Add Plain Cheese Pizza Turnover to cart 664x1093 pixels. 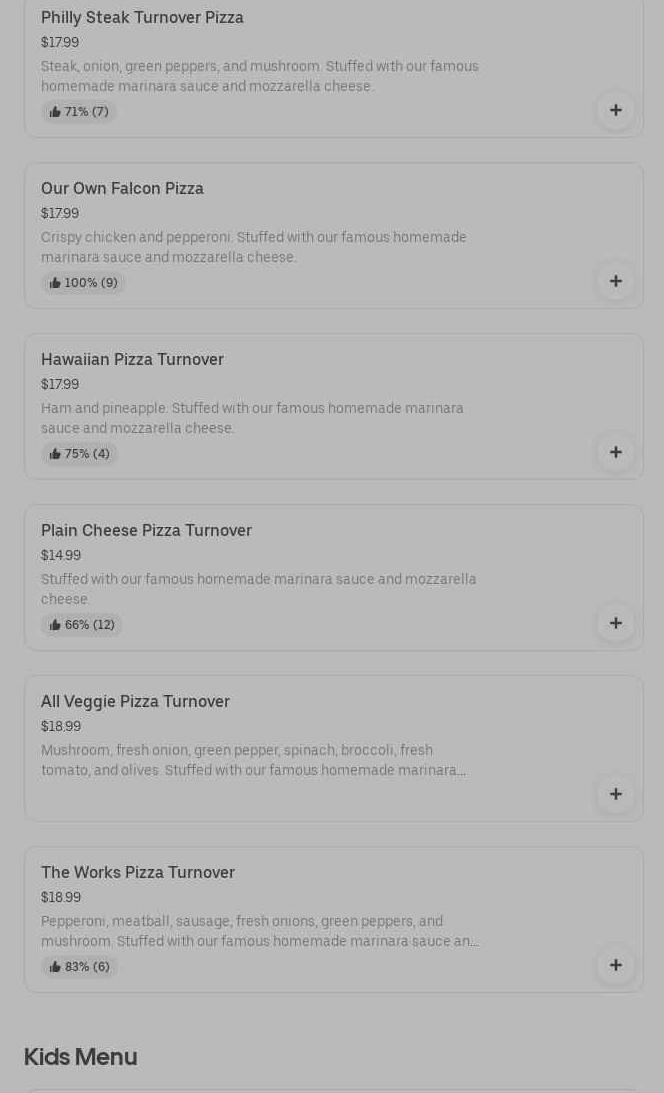click(x=615, y=623)
